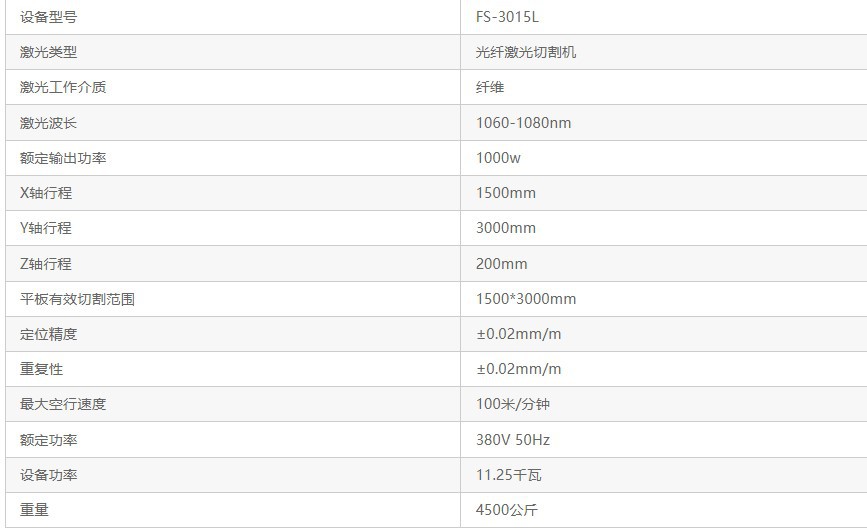Click the 100米/分钟 speed value

513,404
